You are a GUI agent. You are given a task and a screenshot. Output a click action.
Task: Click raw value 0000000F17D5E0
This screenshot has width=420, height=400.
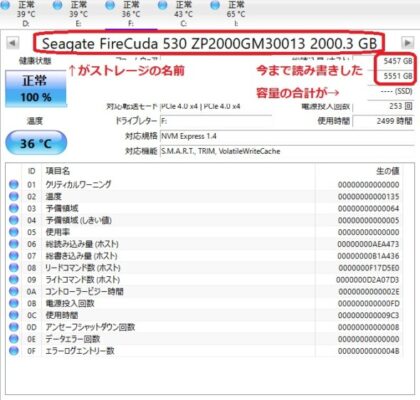tap(369, 268)
